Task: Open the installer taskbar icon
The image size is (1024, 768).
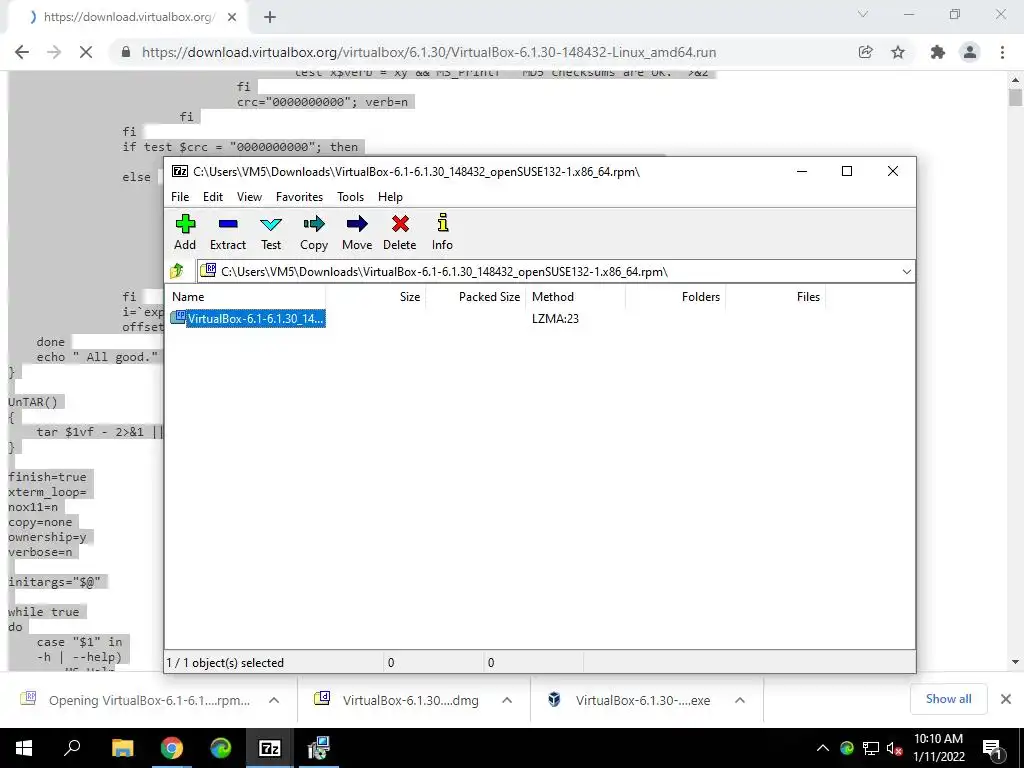Action: pyautogui.click(x=319, y=748)
